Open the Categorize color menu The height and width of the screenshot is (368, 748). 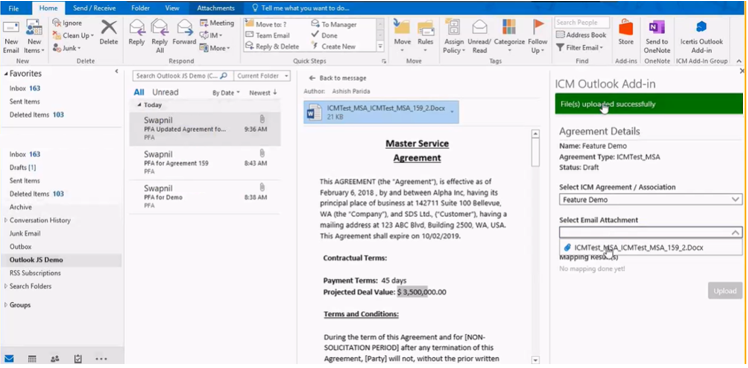(509, 36)
